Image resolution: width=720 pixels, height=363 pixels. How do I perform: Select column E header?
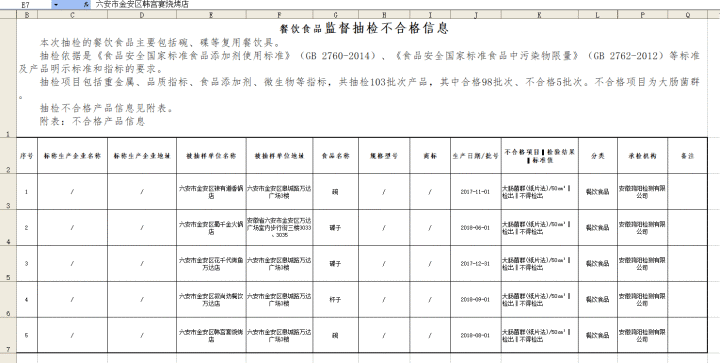211,15
